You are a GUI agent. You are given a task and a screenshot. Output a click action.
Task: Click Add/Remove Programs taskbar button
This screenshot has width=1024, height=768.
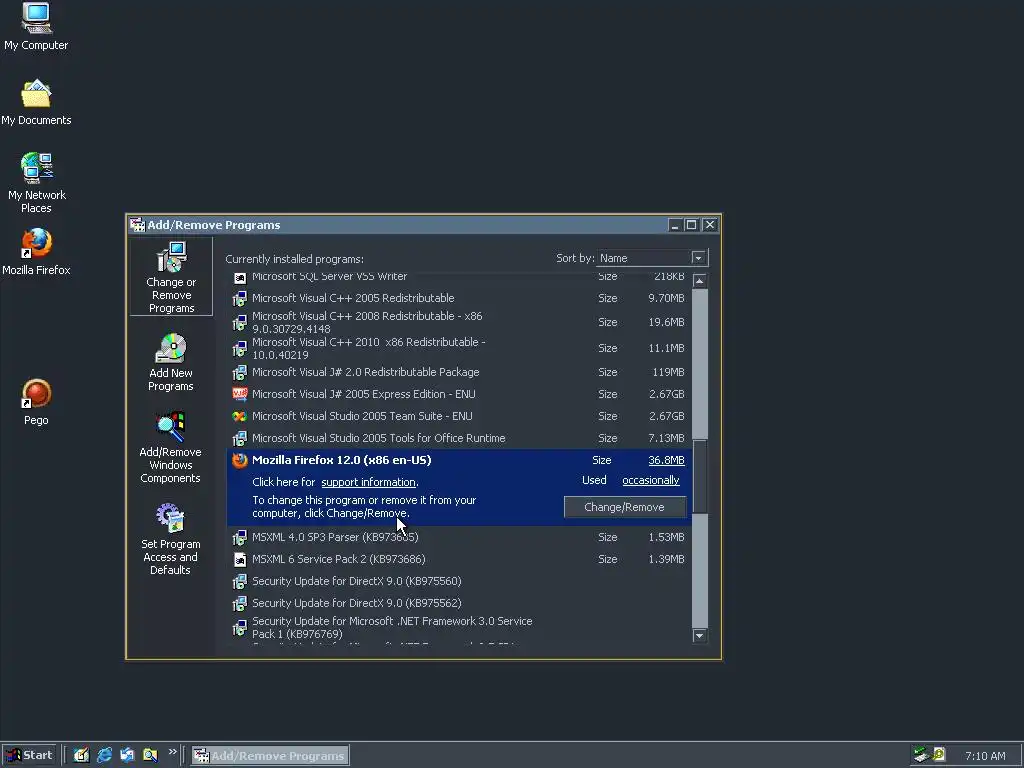(x=270, y=756)
